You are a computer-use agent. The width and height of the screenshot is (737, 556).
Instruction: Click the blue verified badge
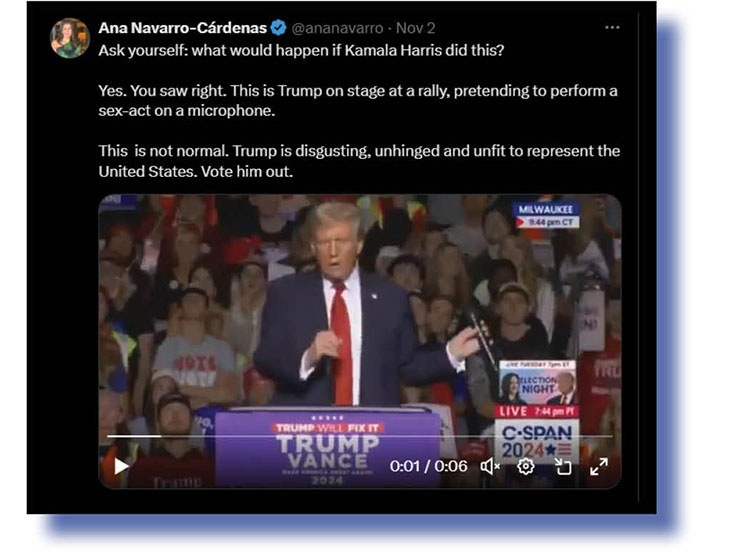click(x=278, y=28)
